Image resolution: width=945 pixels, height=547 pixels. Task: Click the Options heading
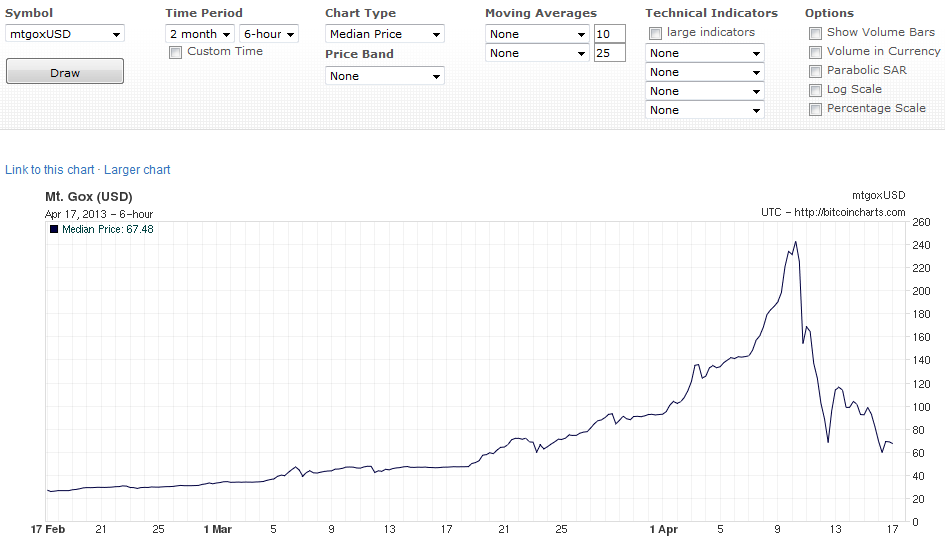[x=829, y=13]
